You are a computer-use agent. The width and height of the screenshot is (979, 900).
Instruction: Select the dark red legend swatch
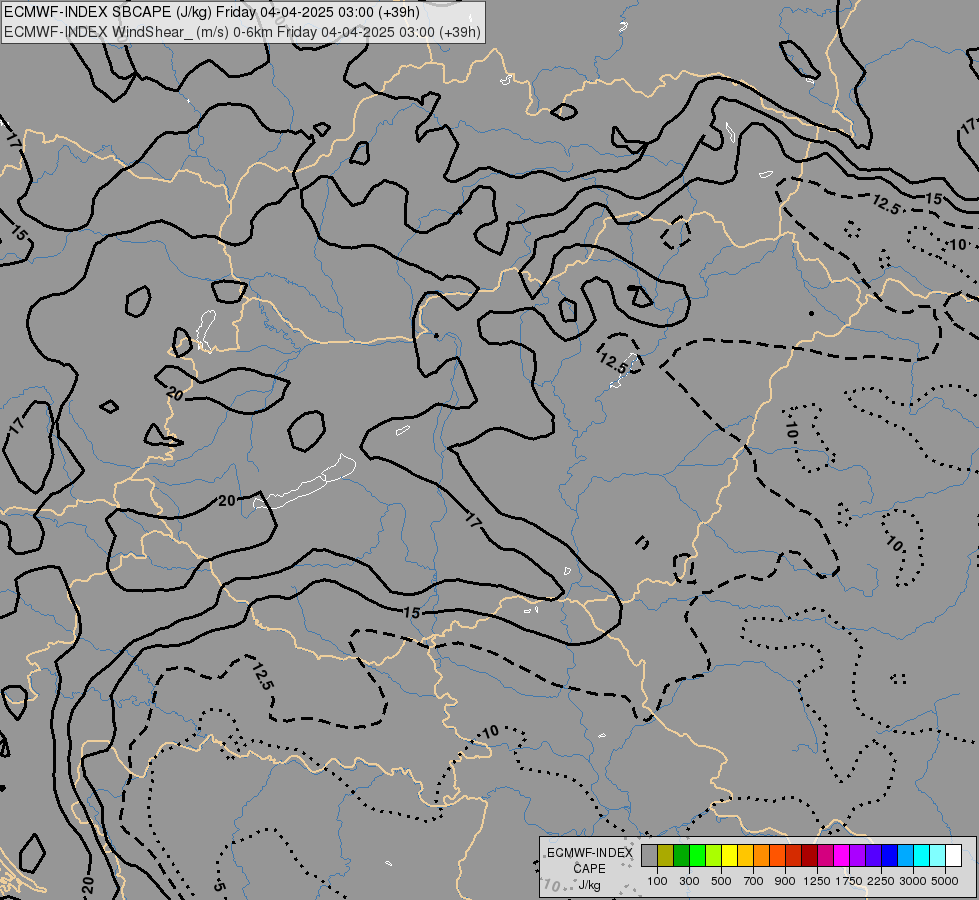[x=809, y=856]
